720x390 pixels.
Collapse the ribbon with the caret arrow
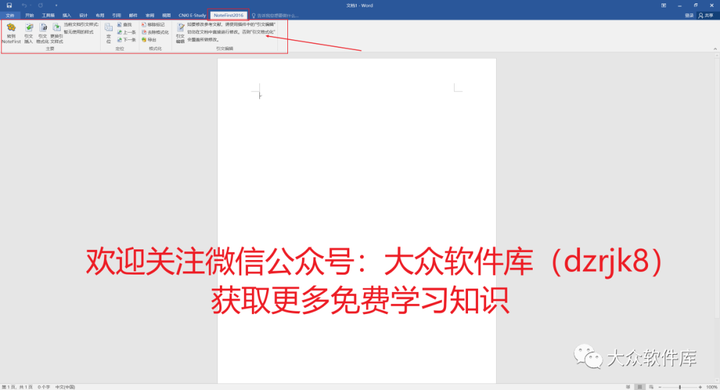pos(715,49)
